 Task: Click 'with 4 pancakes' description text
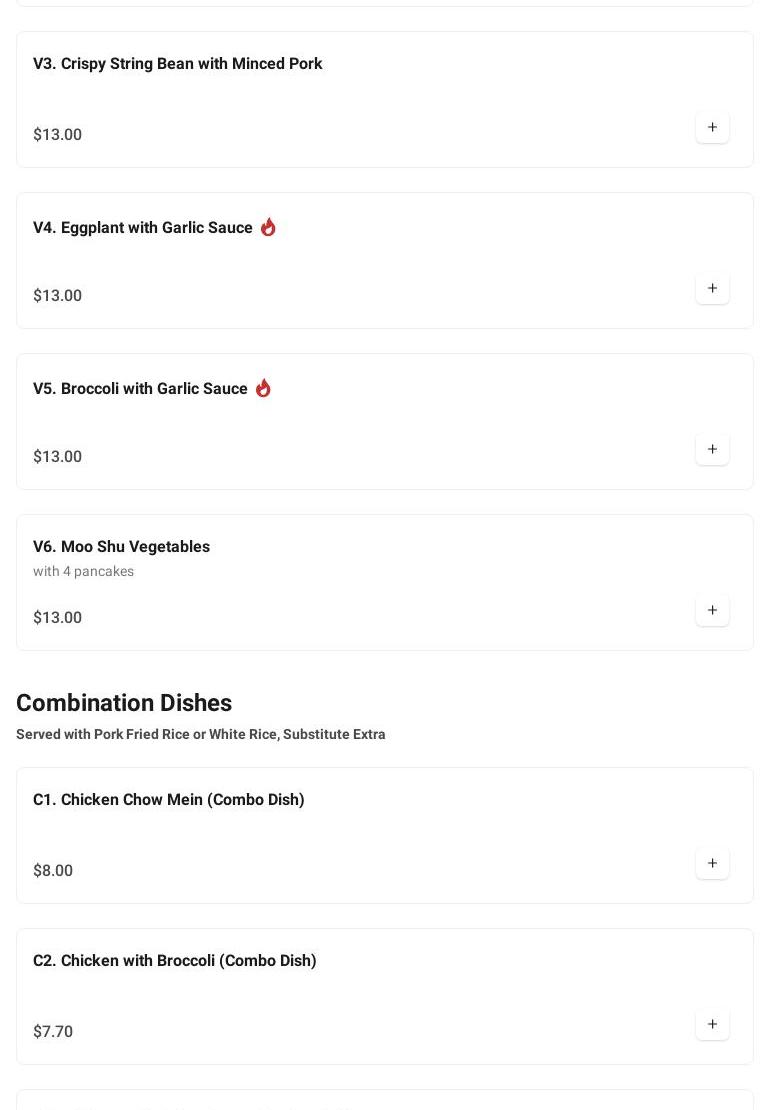83,572
